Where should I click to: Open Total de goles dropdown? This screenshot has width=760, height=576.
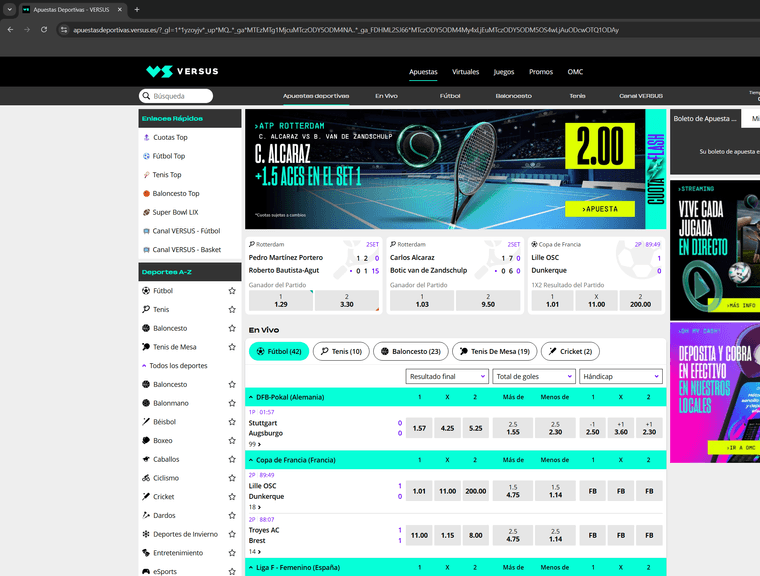(x=534, y=377)
